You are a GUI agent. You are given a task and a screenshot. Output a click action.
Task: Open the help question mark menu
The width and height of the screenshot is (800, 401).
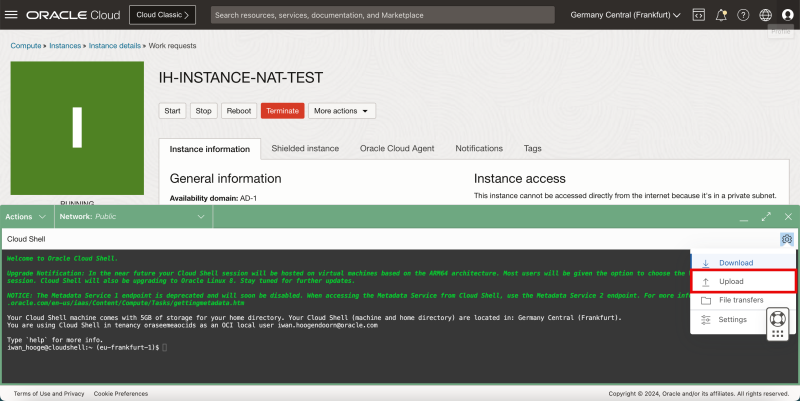[x=743, y=15]
